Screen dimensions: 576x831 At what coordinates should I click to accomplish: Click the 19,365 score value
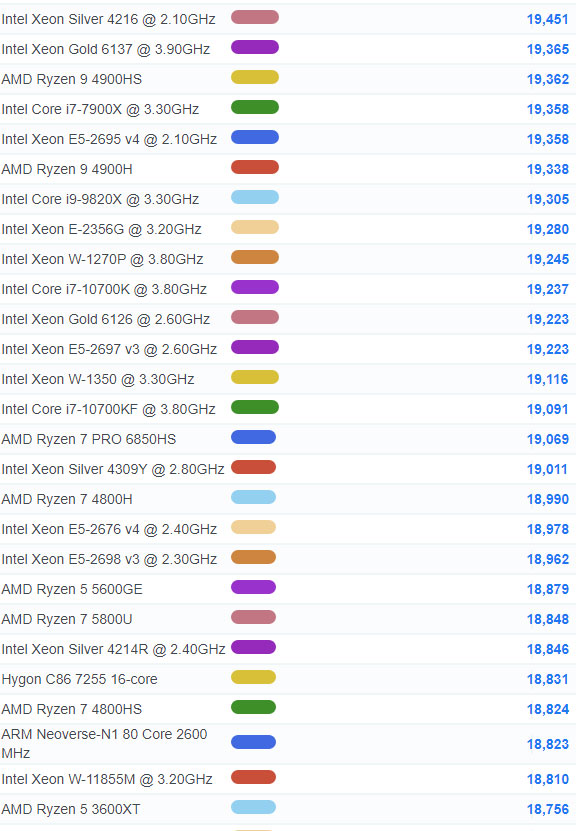(547, 49)
